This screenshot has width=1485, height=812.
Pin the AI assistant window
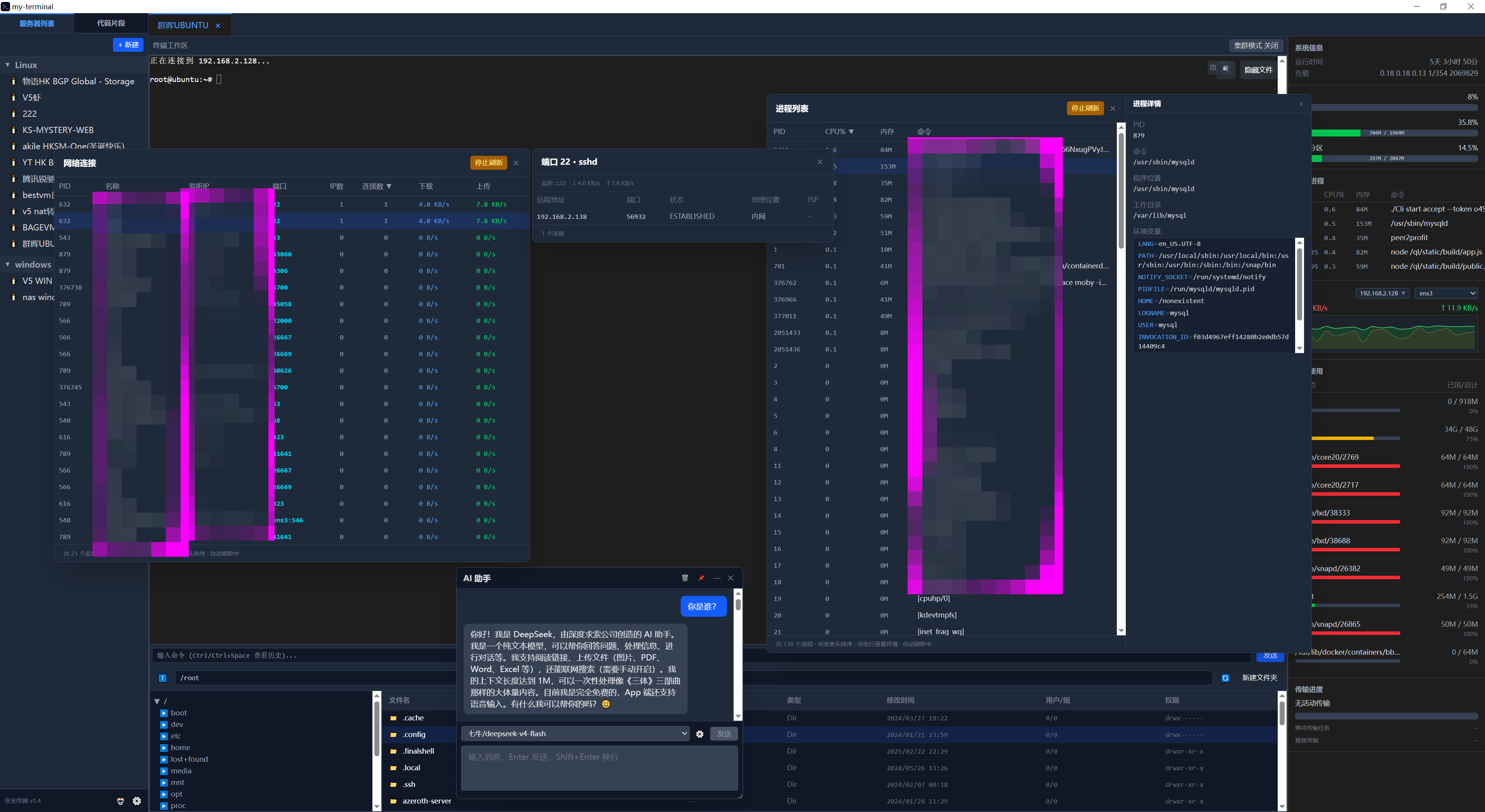click(x=701, y=578)
